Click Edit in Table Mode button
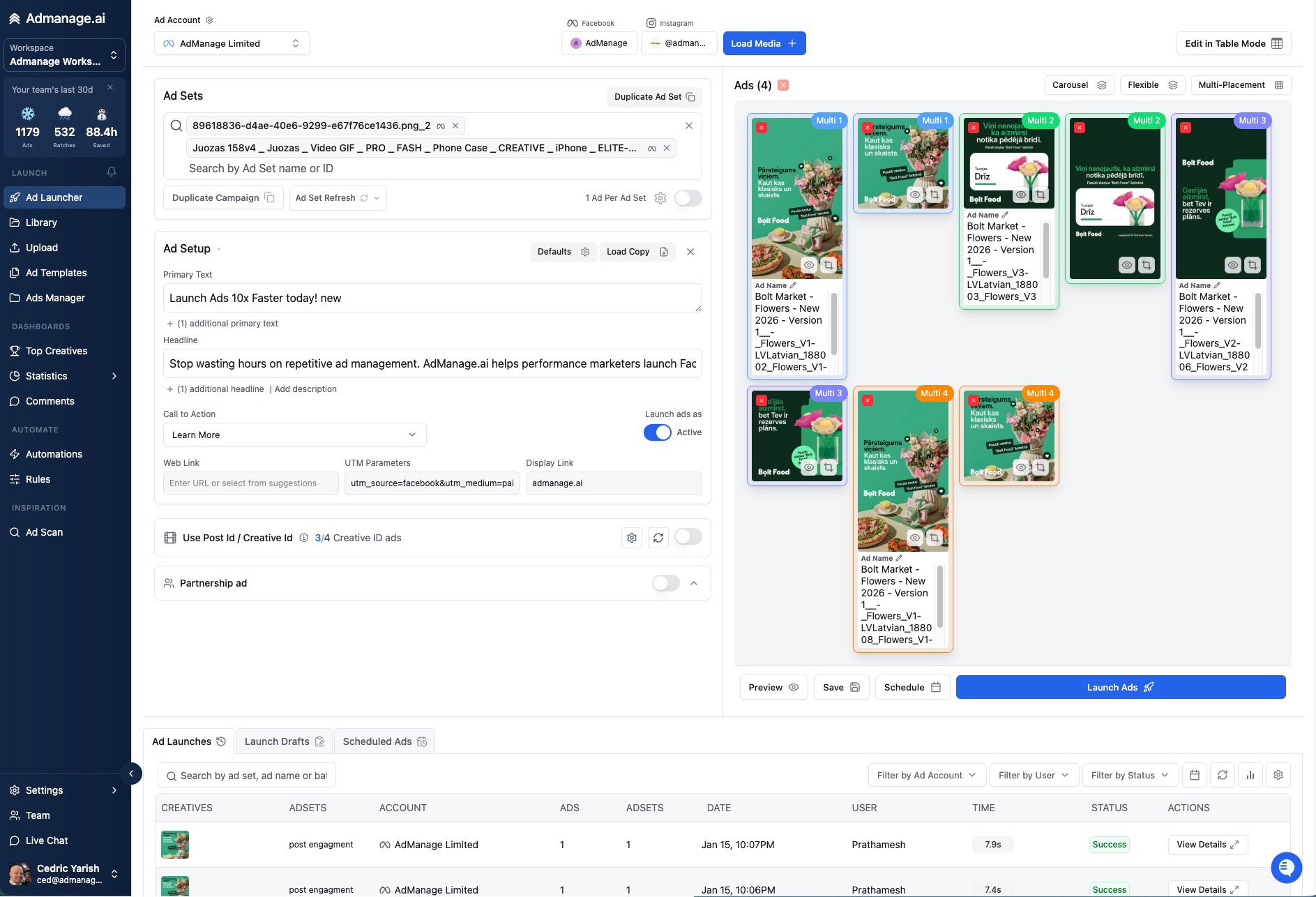The width and height of the screenshot is (1316, 897). [x=1233, y=43]
